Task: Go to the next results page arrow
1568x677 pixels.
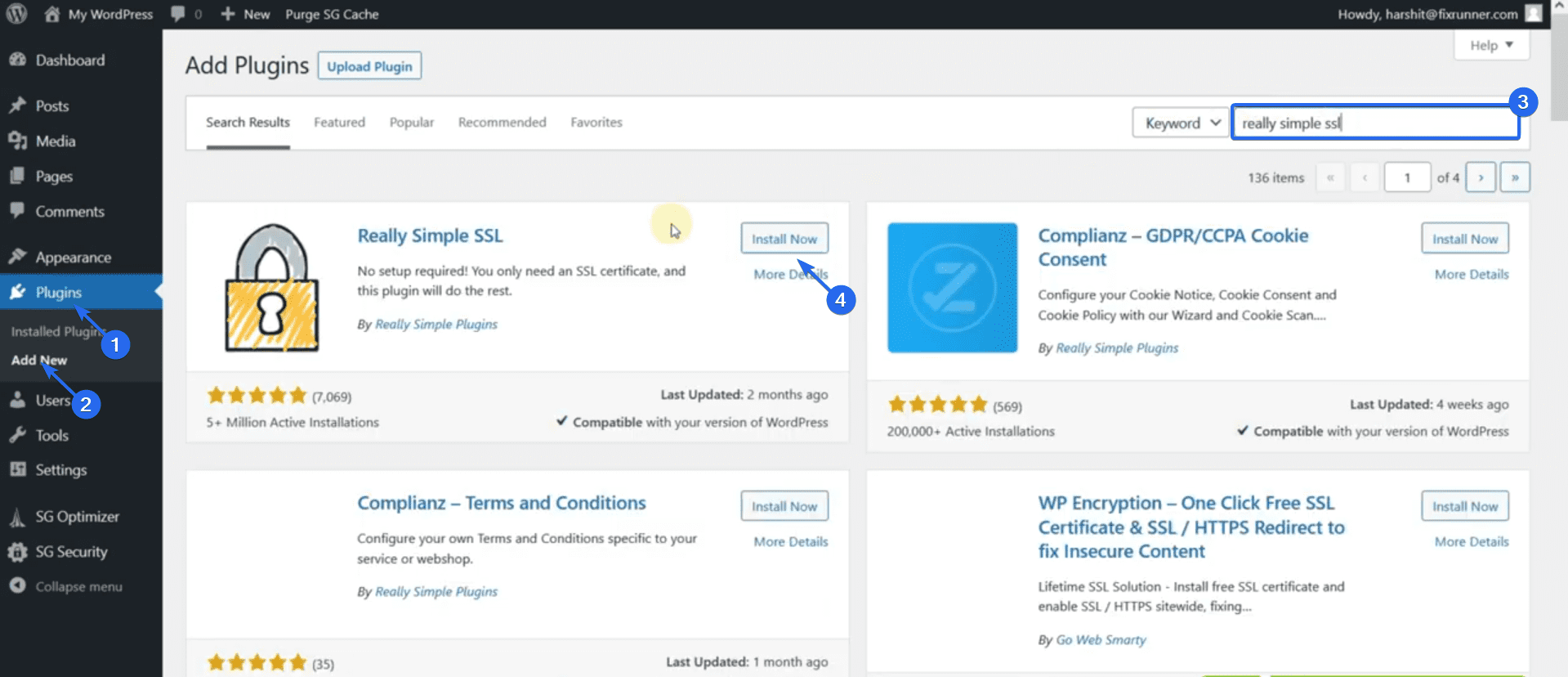Action: coord(1481,177)
